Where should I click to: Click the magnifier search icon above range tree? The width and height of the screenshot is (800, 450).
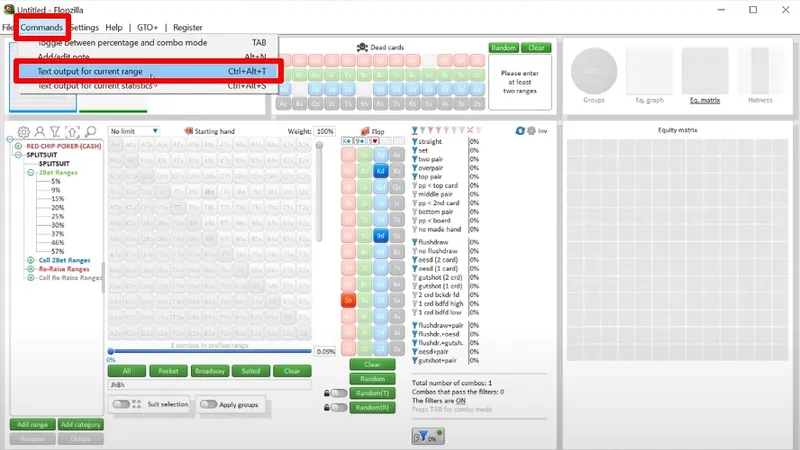tap(90, 132)
